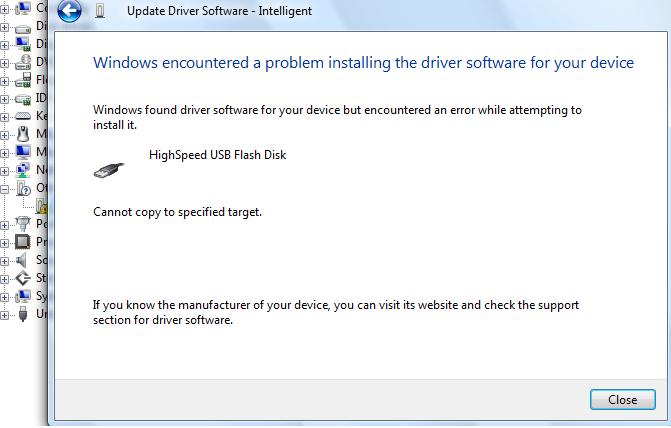
Task: Click the HighSpeed USB Flash Disk label
Action: click(217, 155)
